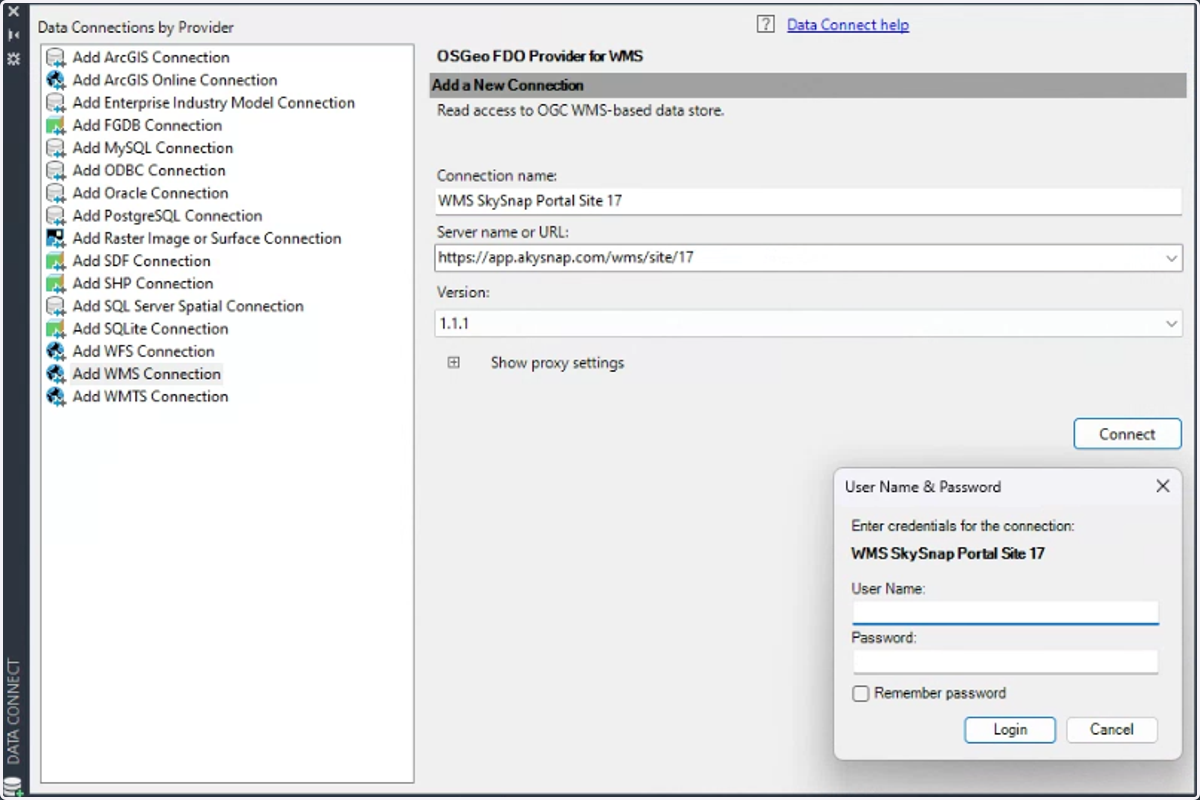Click the WMTS Connection globe icon

click(56, 397)
